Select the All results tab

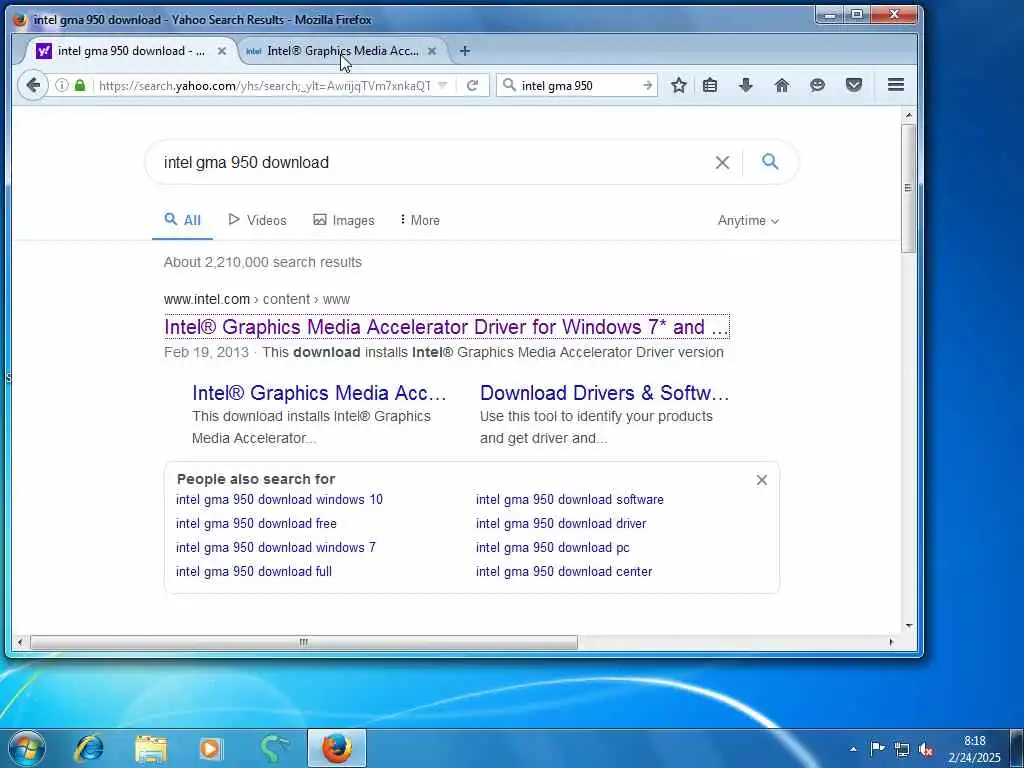pyautogui.click(x=182, y=220)
